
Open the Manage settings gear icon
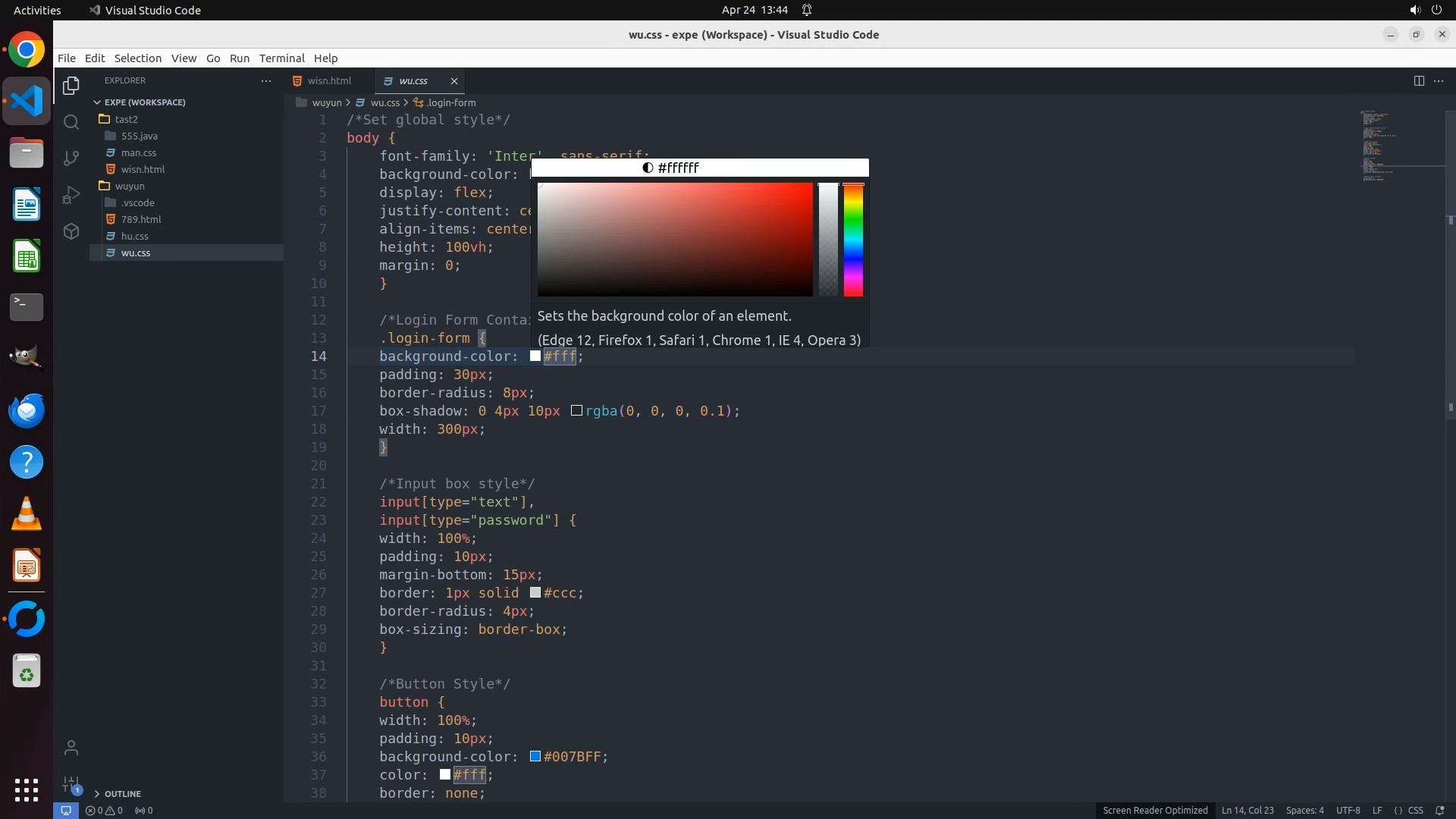point(71,784)
